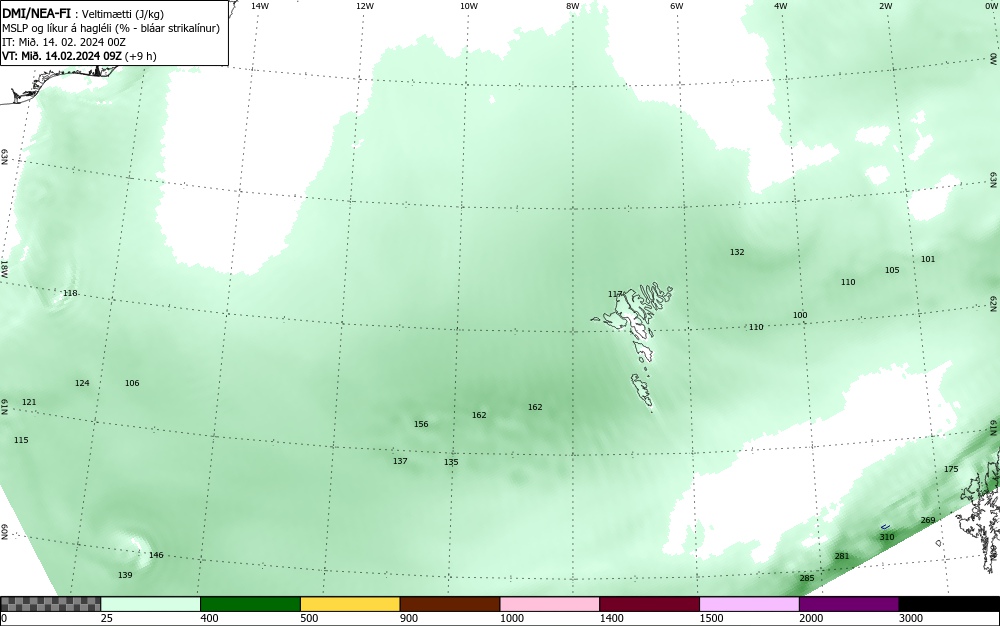The height and width of the screenshot is (626, 1000).
Task: Select the CAPE value '269'
Action: 928,520
